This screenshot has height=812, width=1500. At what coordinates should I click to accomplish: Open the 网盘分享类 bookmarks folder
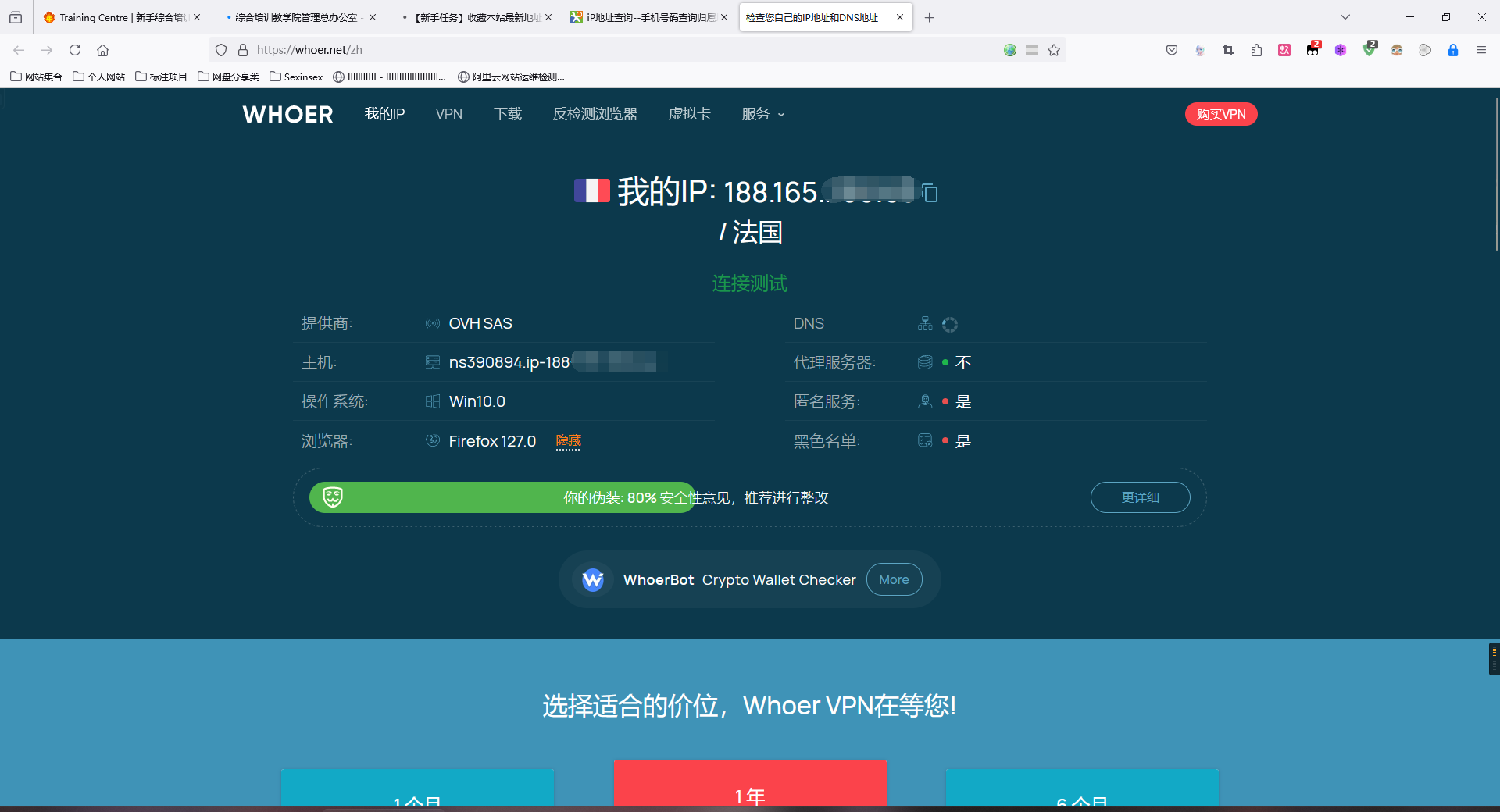pos(229,77)
